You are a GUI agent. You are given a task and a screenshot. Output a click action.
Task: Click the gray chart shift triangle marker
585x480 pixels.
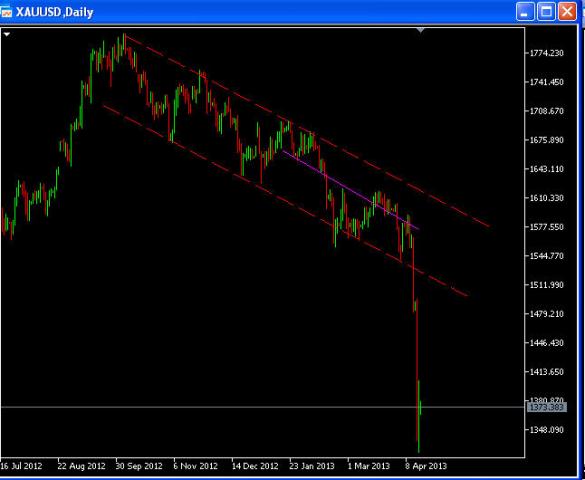click(x=420, y=30)
